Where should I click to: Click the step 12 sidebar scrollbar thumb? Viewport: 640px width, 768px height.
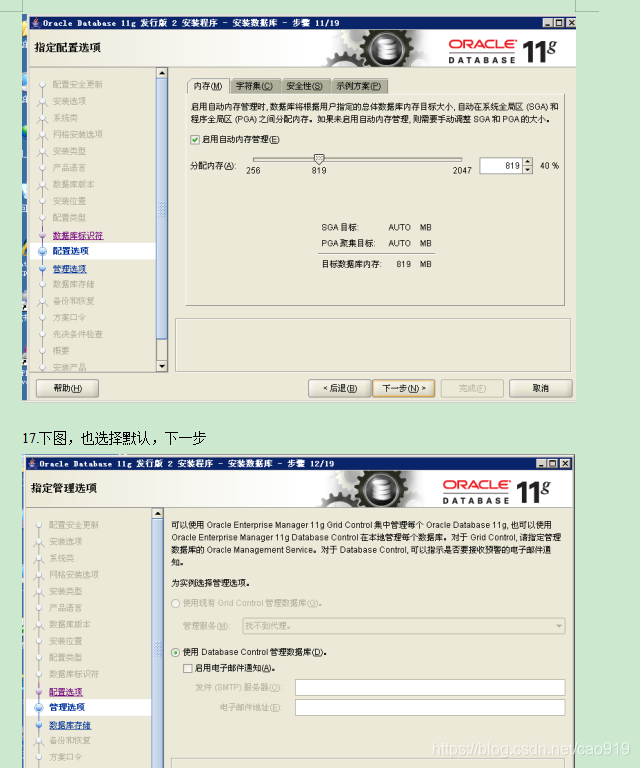pos(158,643)
